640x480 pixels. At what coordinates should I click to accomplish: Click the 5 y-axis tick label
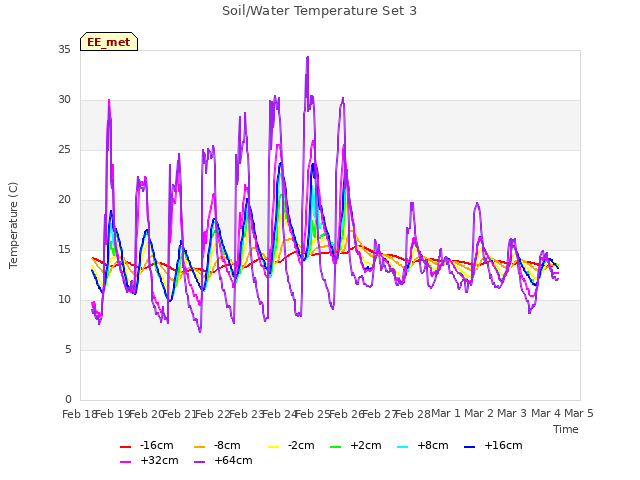[x=68, y=349]
